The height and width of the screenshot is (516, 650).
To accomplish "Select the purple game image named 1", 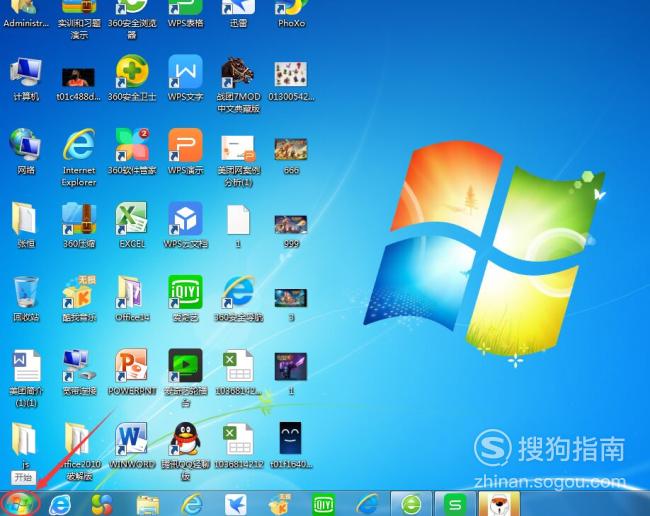I will (291, 373).
